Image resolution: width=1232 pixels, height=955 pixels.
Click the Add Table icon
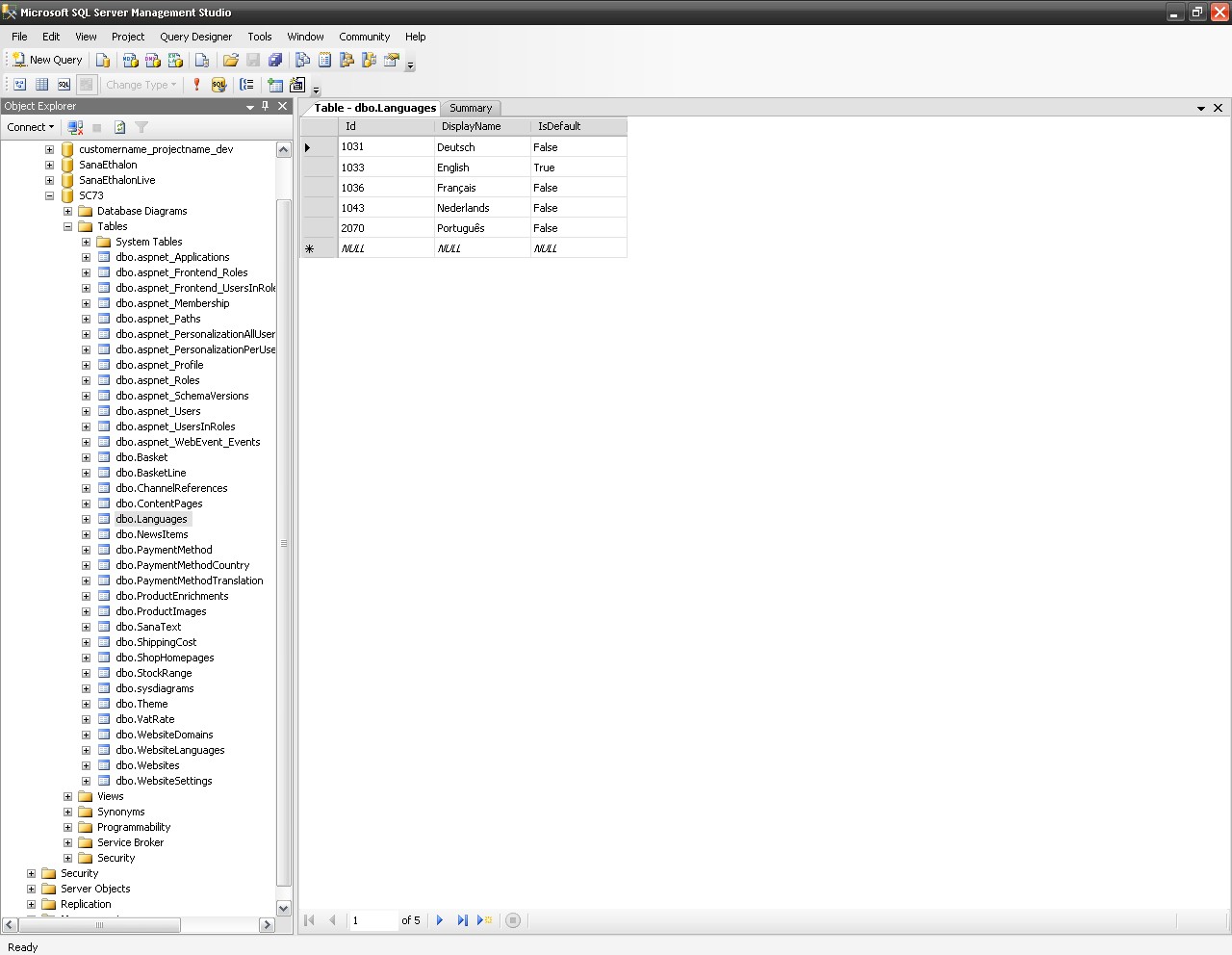pos(275,85)
